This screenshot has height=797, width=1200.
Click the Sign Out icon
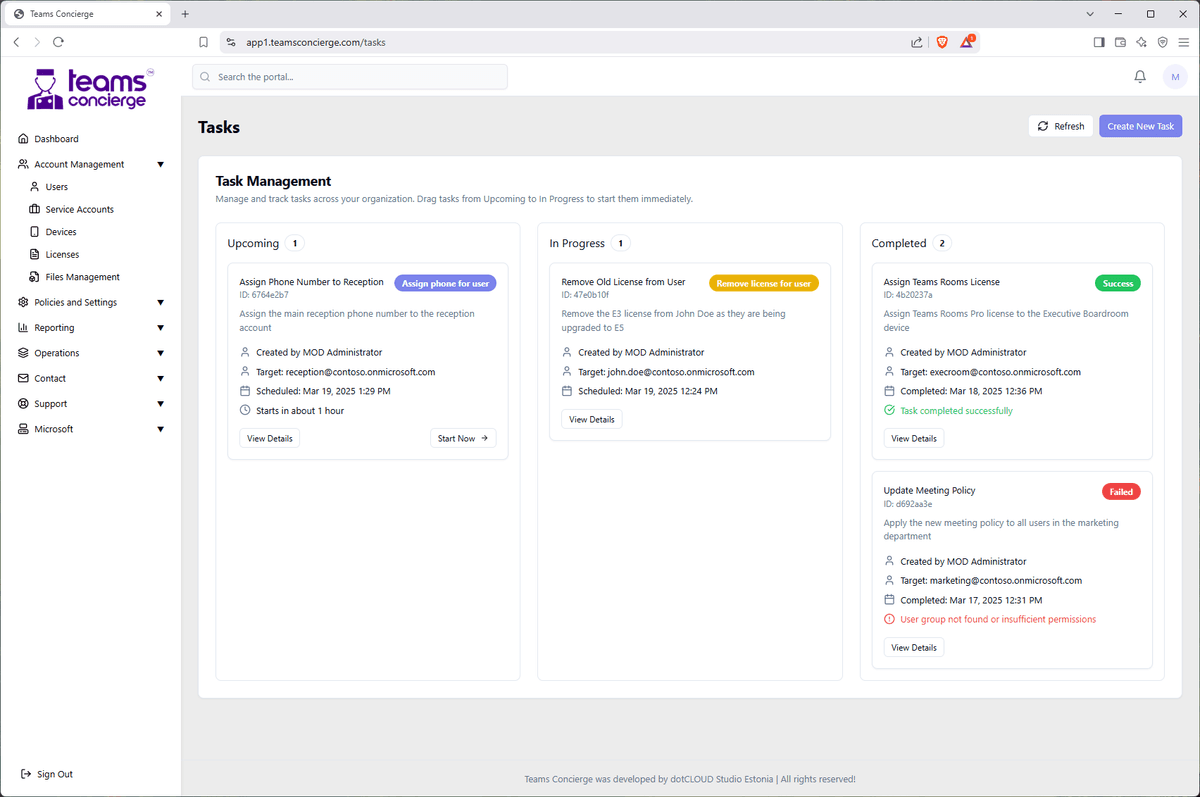(24, 773)
